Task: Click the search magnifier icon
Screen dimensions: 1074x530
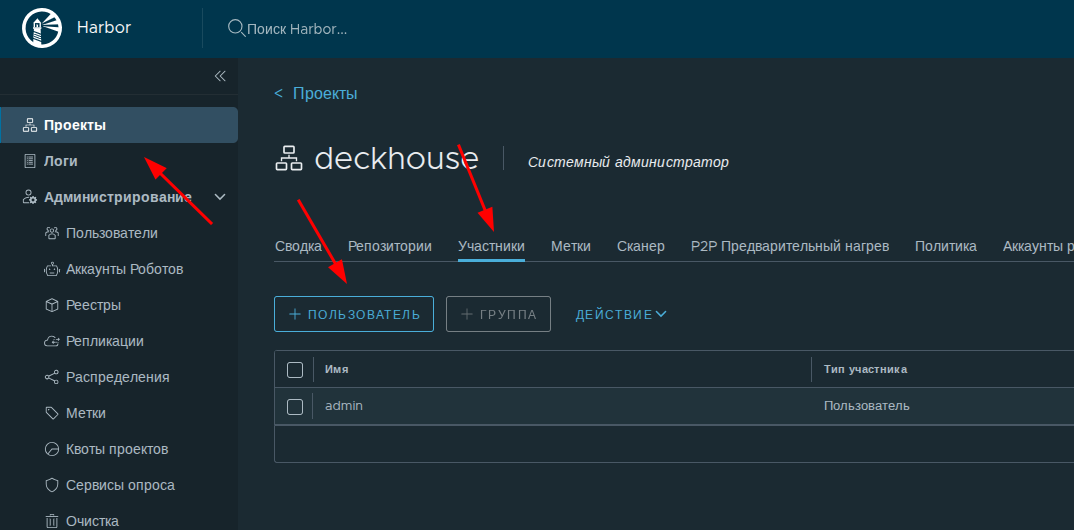Action: point(236,28)
